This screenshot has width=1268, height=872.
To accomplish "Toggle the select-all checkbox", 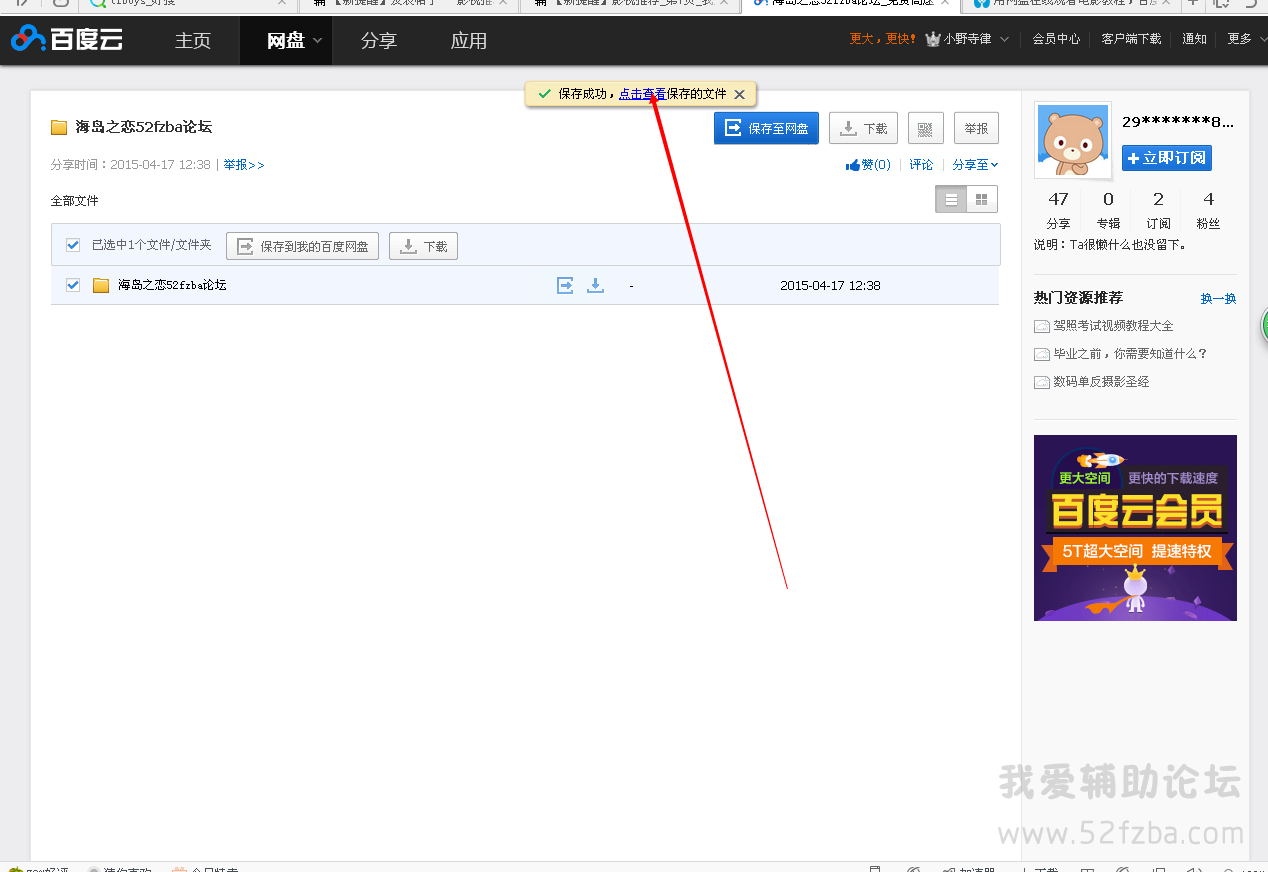I will (73, 245).
